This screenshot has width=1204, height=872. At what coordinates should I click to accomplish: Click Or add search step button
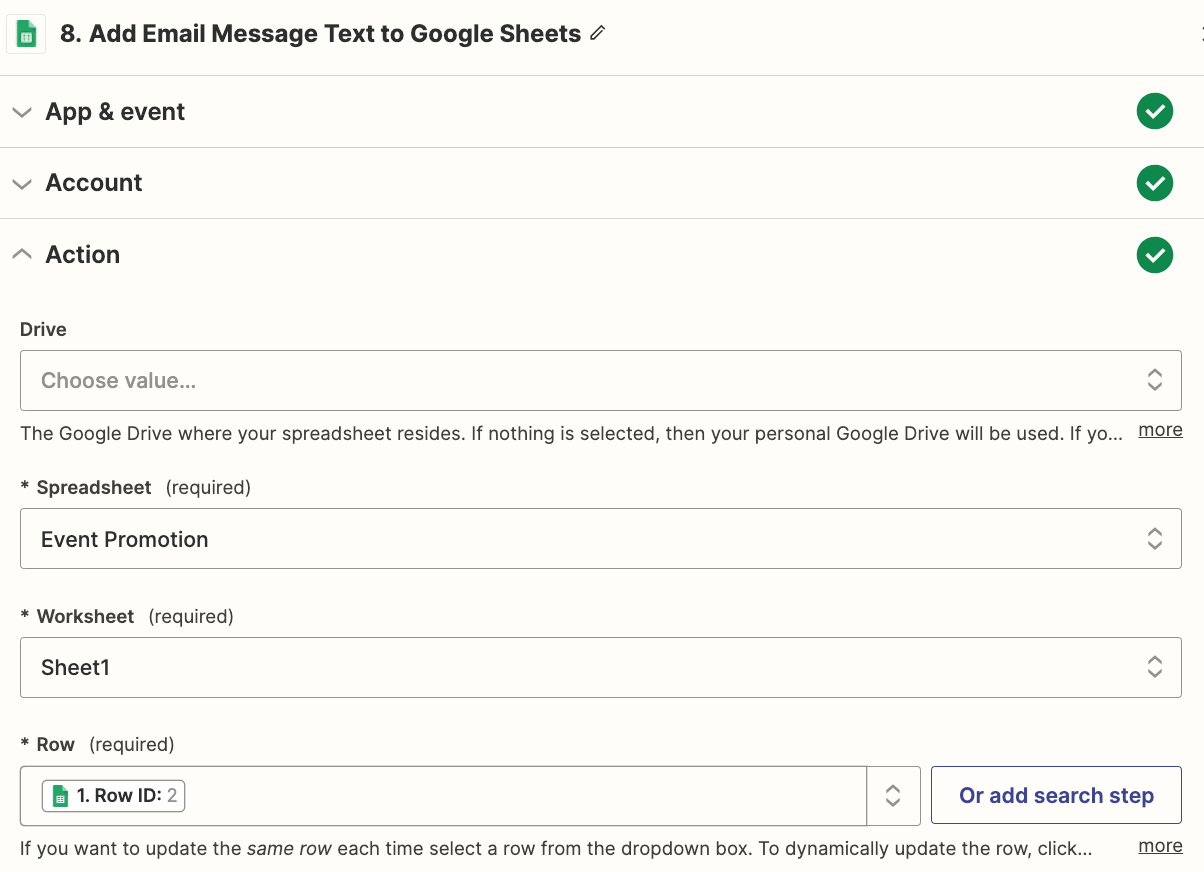point(1056,796)
